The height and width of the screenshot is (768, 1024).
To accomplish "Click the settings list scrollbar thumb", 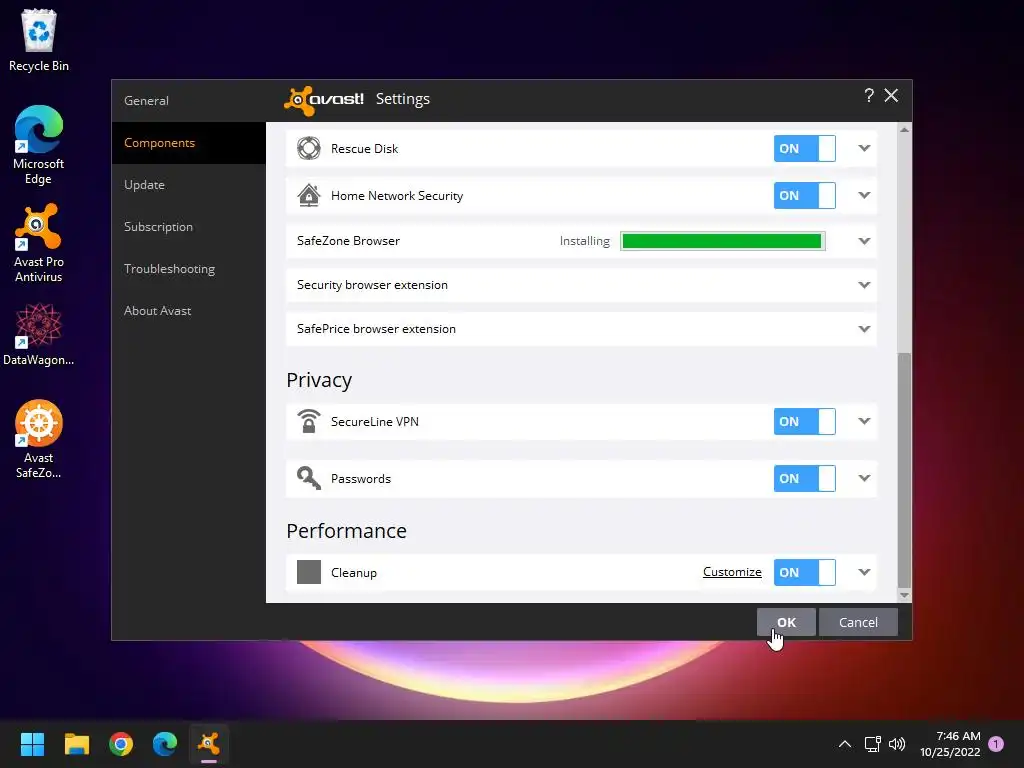I will 904,470.
